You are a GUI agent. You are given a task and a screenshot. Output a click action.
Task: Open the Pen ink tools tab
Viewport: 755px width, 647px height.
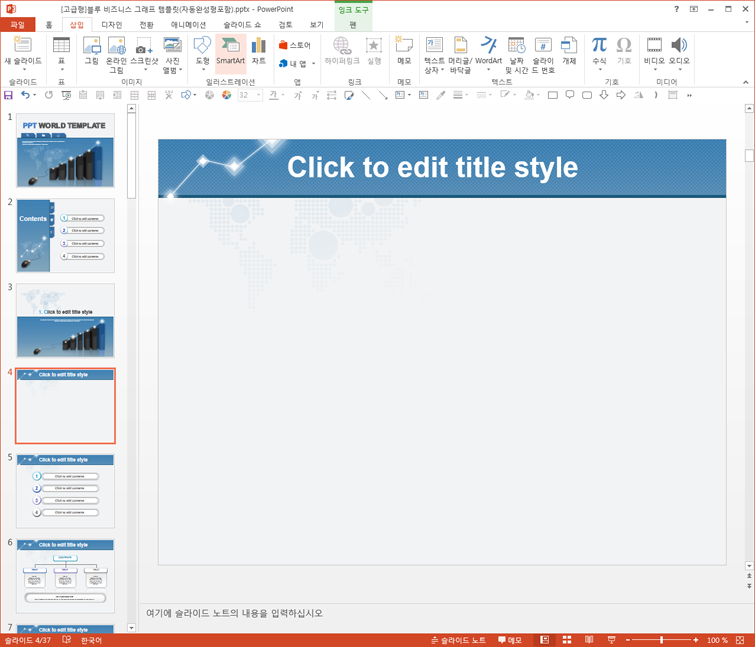(353, 25)
